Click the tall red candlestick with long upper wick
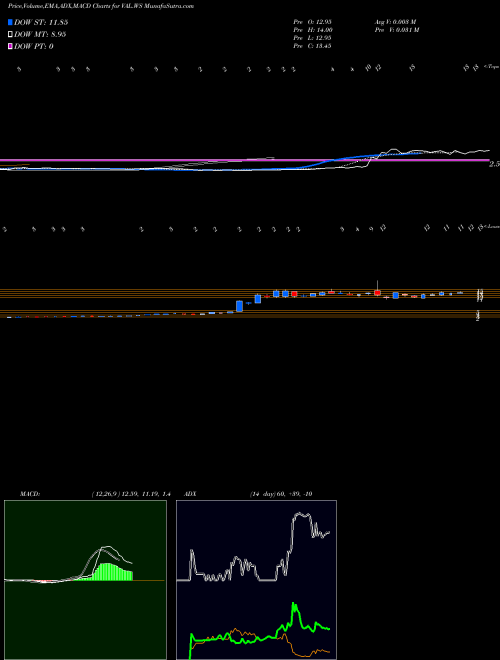500x660 pixels. pyautogui.click(x=378, y=289)
